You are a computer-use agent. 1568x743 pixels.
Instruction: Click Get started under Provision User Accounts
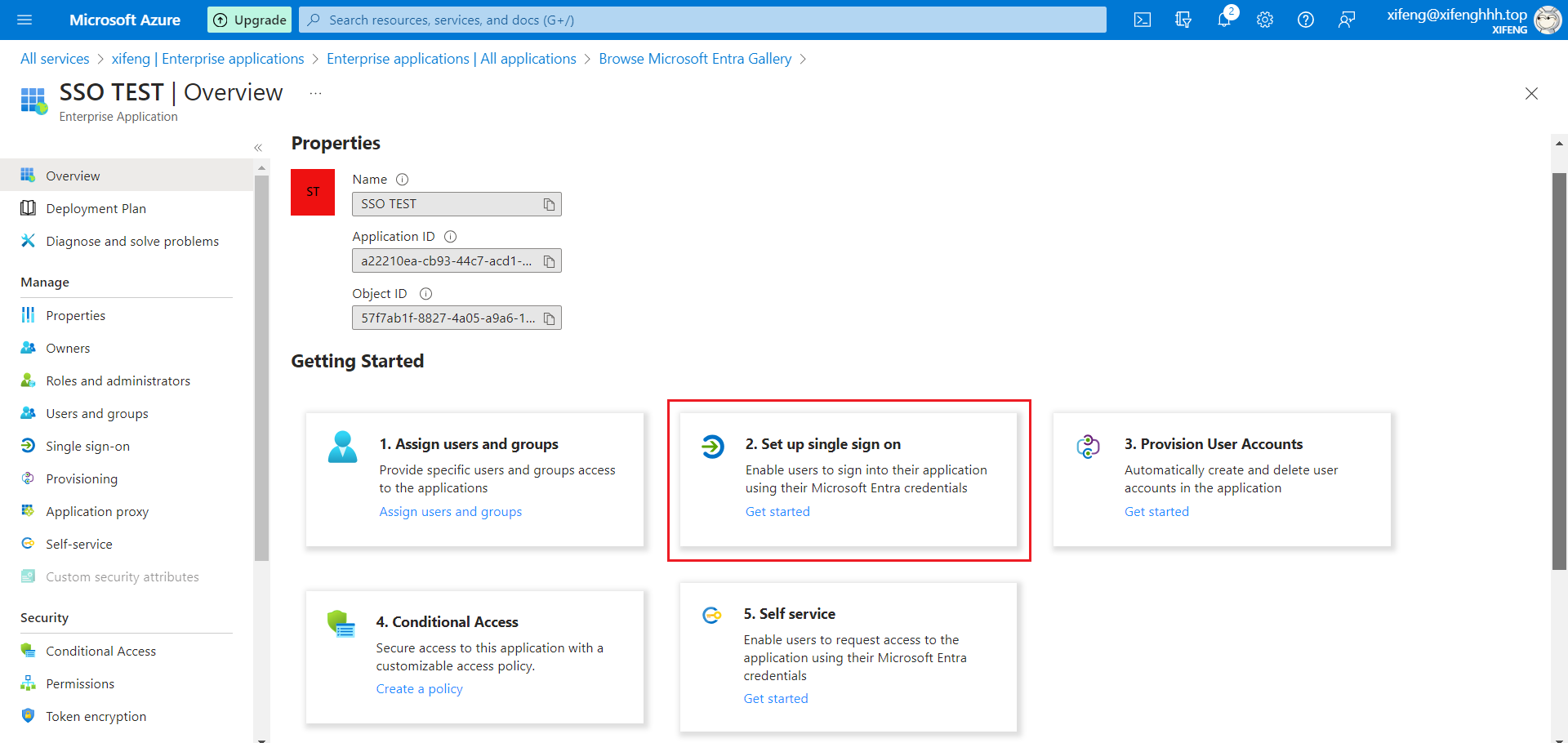[1156, 511]
